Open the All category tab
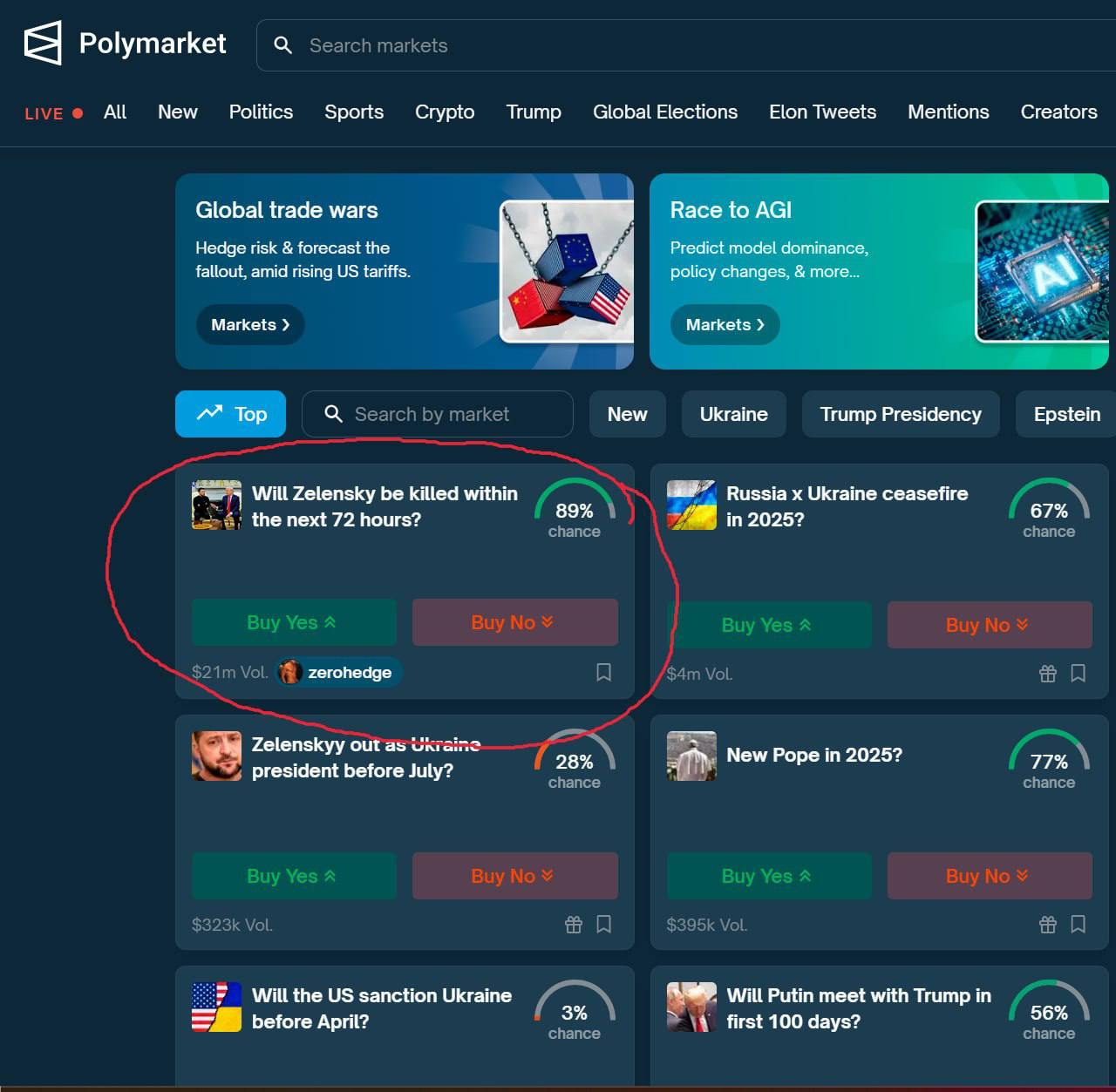The image size is (1116, 1092). (x=115, y=112)
